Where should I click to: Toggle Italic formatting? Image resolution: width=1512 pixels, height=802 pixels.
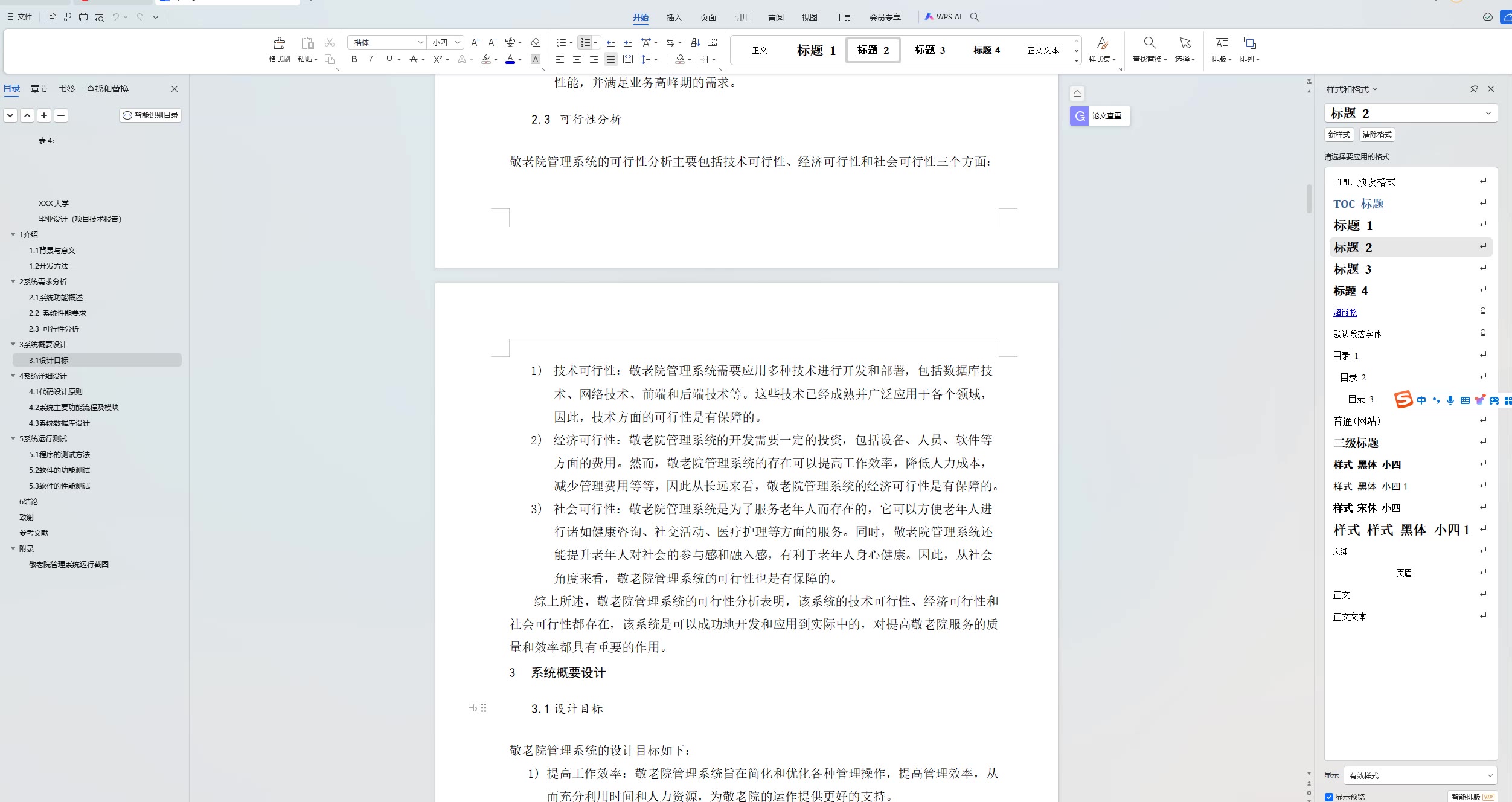tap(371, 59)
